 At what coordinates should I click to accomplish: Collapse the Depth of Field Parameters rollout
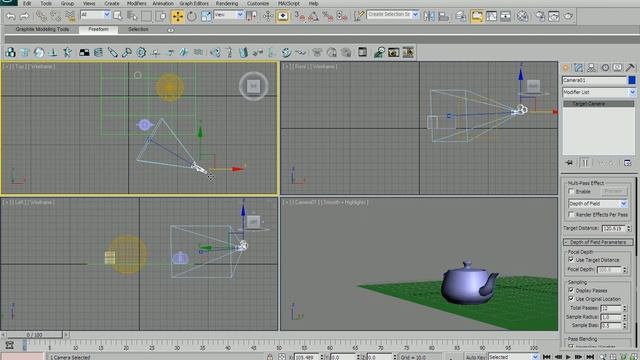point(598,242)
